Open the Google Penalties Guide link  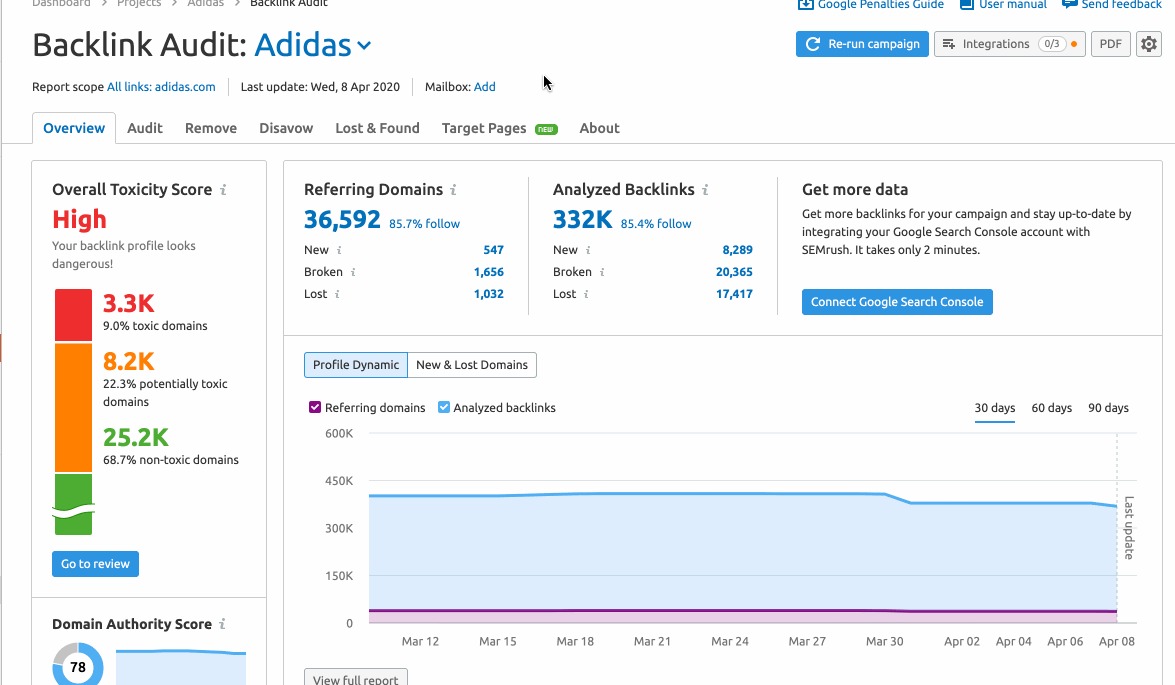tap(881, 4)
